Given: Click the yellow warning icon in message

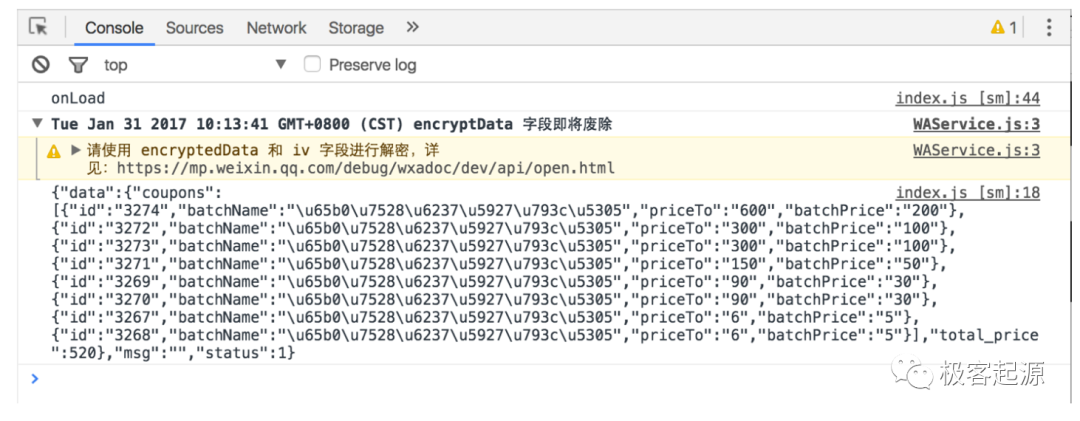Looking at the screenshot, I should click(54, 152).
